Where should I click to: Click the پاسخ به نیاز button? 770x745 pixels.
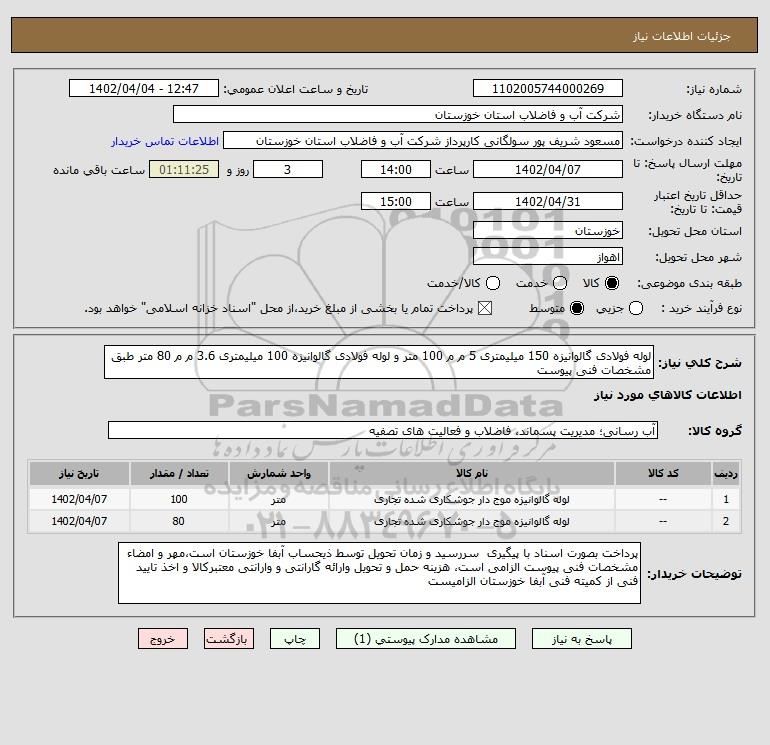pyautogui.click(x=582, y=639)
